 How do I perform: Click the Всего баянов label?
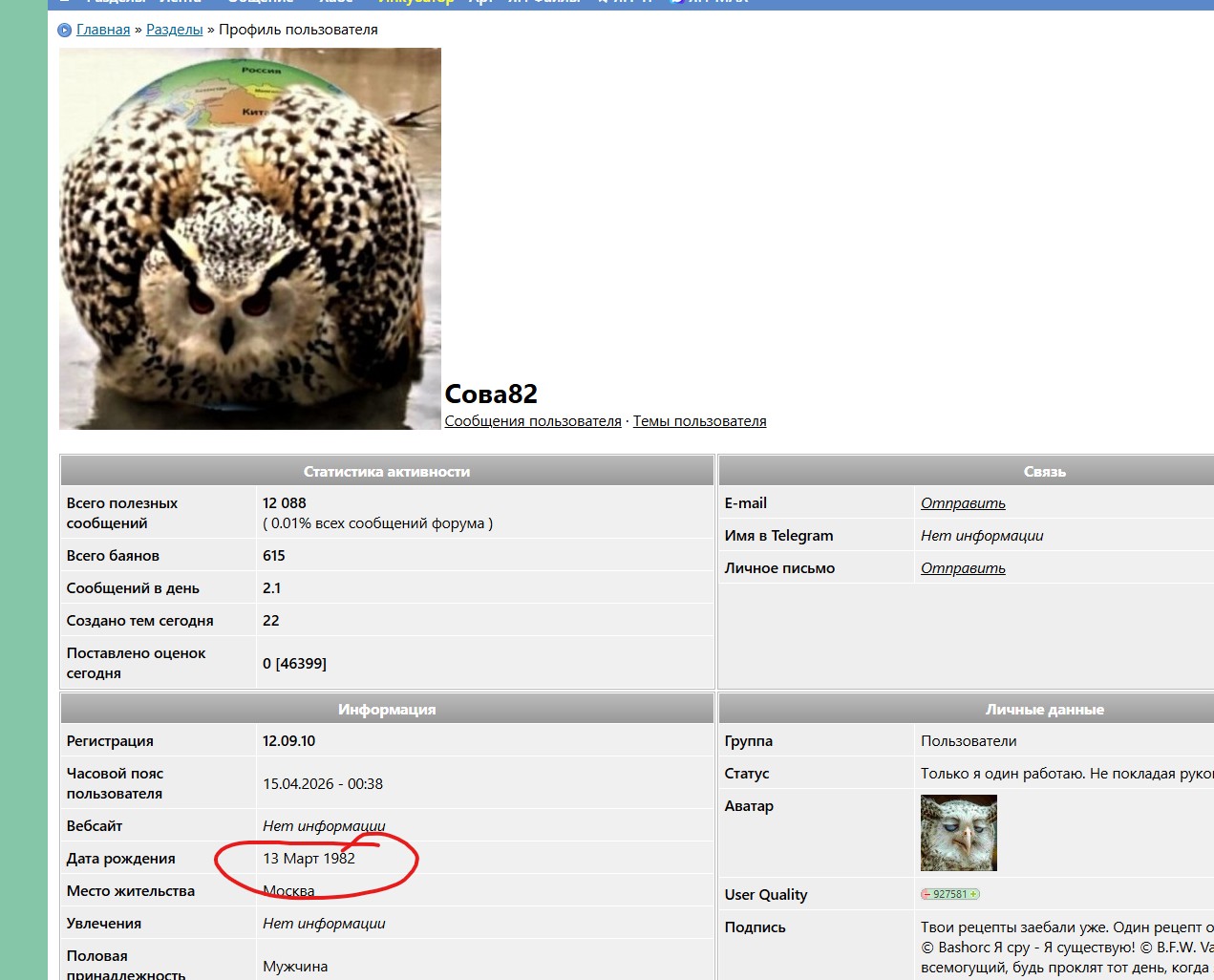(113, 556)
